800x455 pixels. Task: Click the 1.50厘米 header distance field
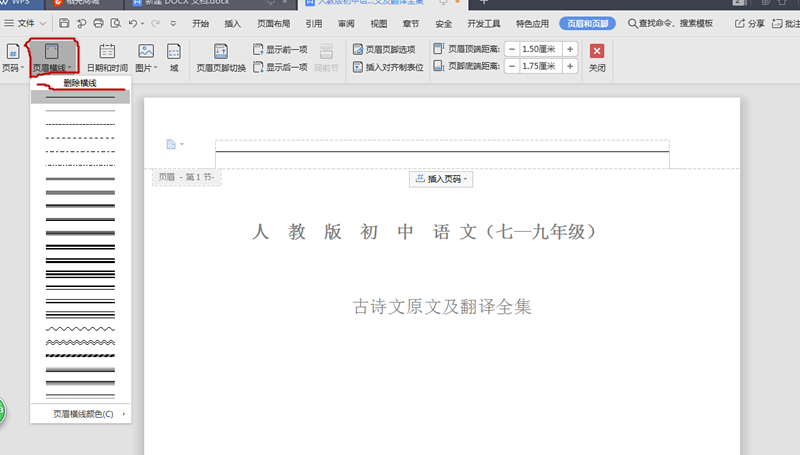540,49
